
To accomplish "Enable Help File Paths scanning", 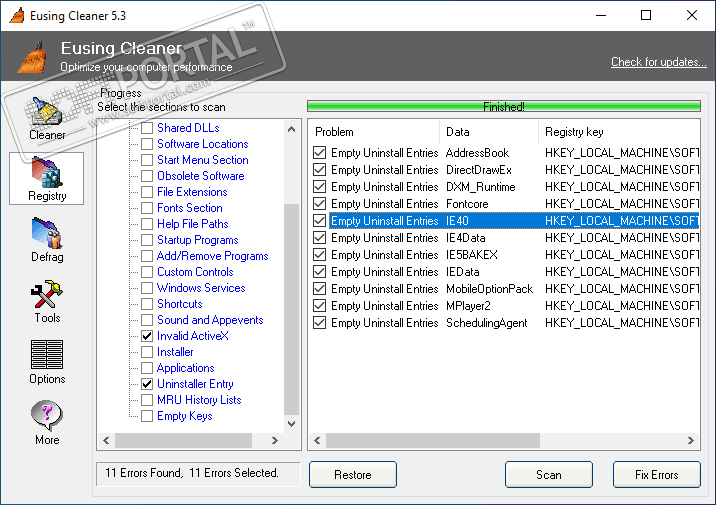I will tap(147, 224).
